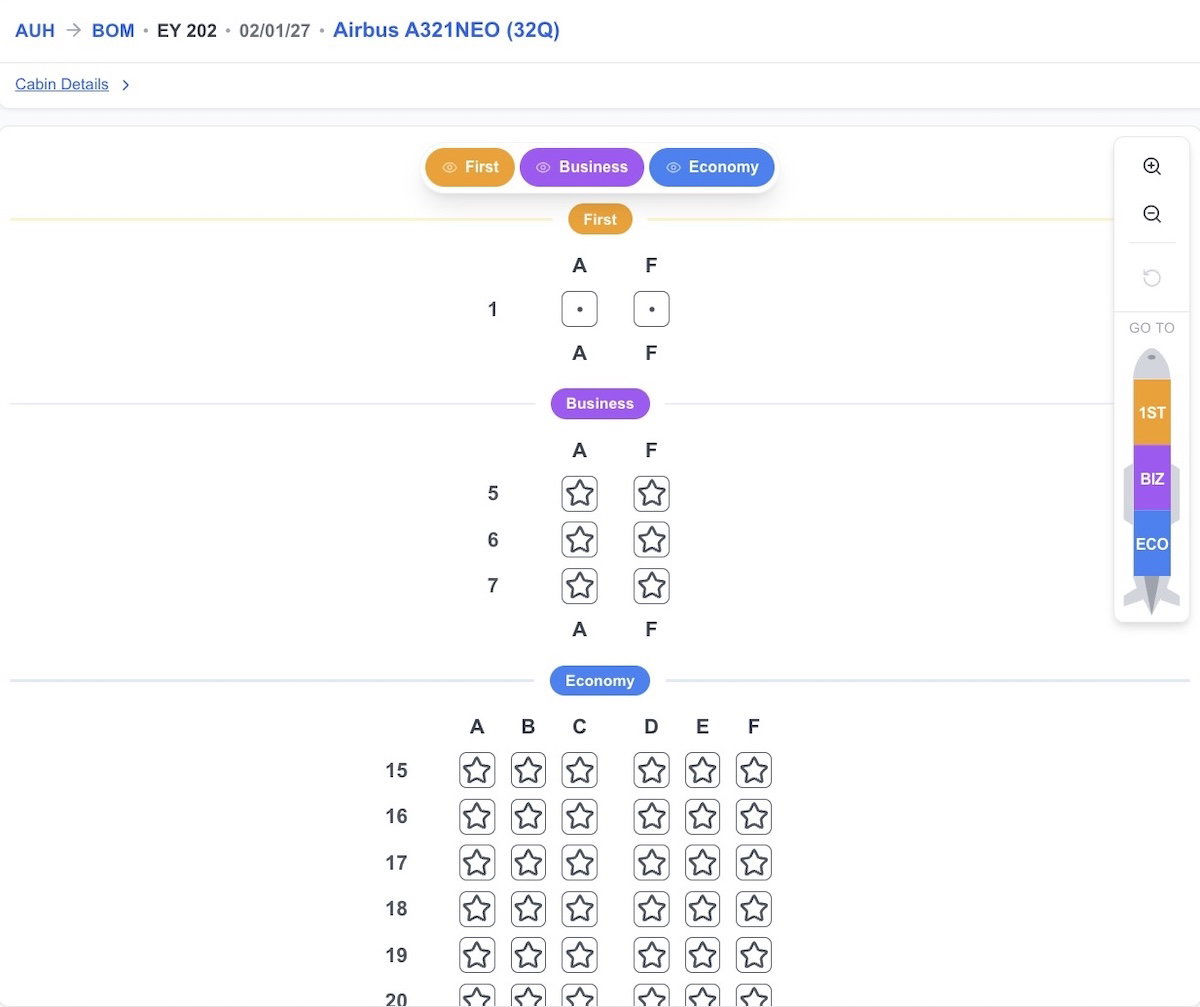Screen dimensions: 1200x1007
Task: Pick Business seat 5A star icon
Action: click(x=579, y=493)
